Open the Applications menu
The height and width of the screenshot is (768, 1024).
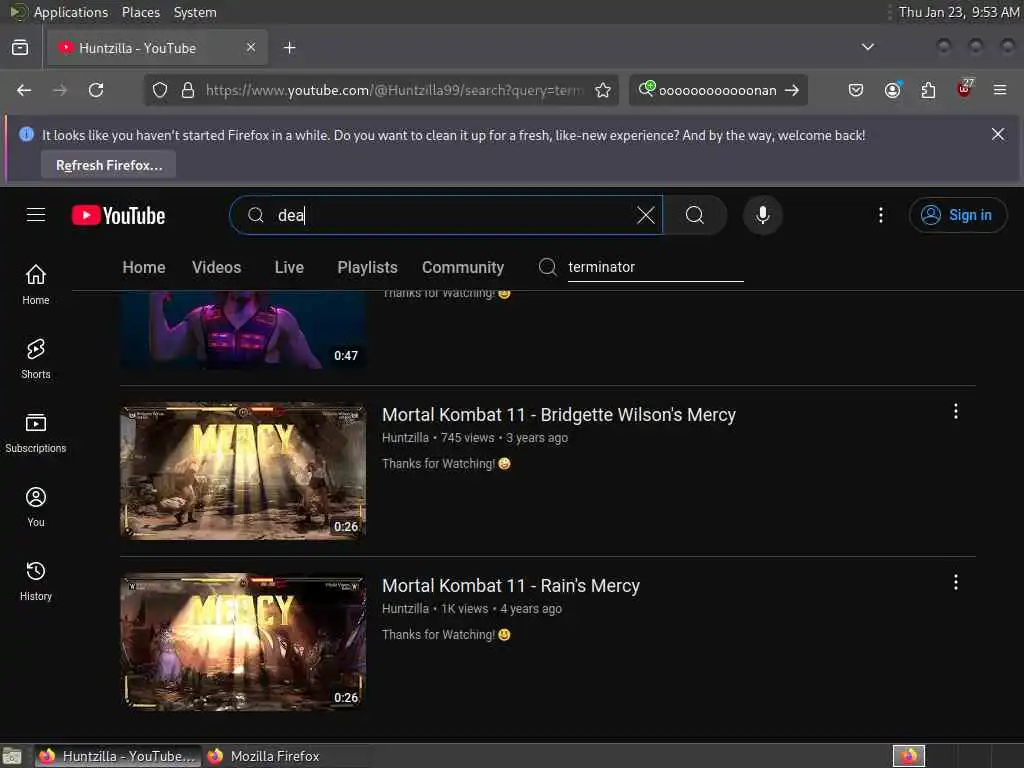(71, 12)
